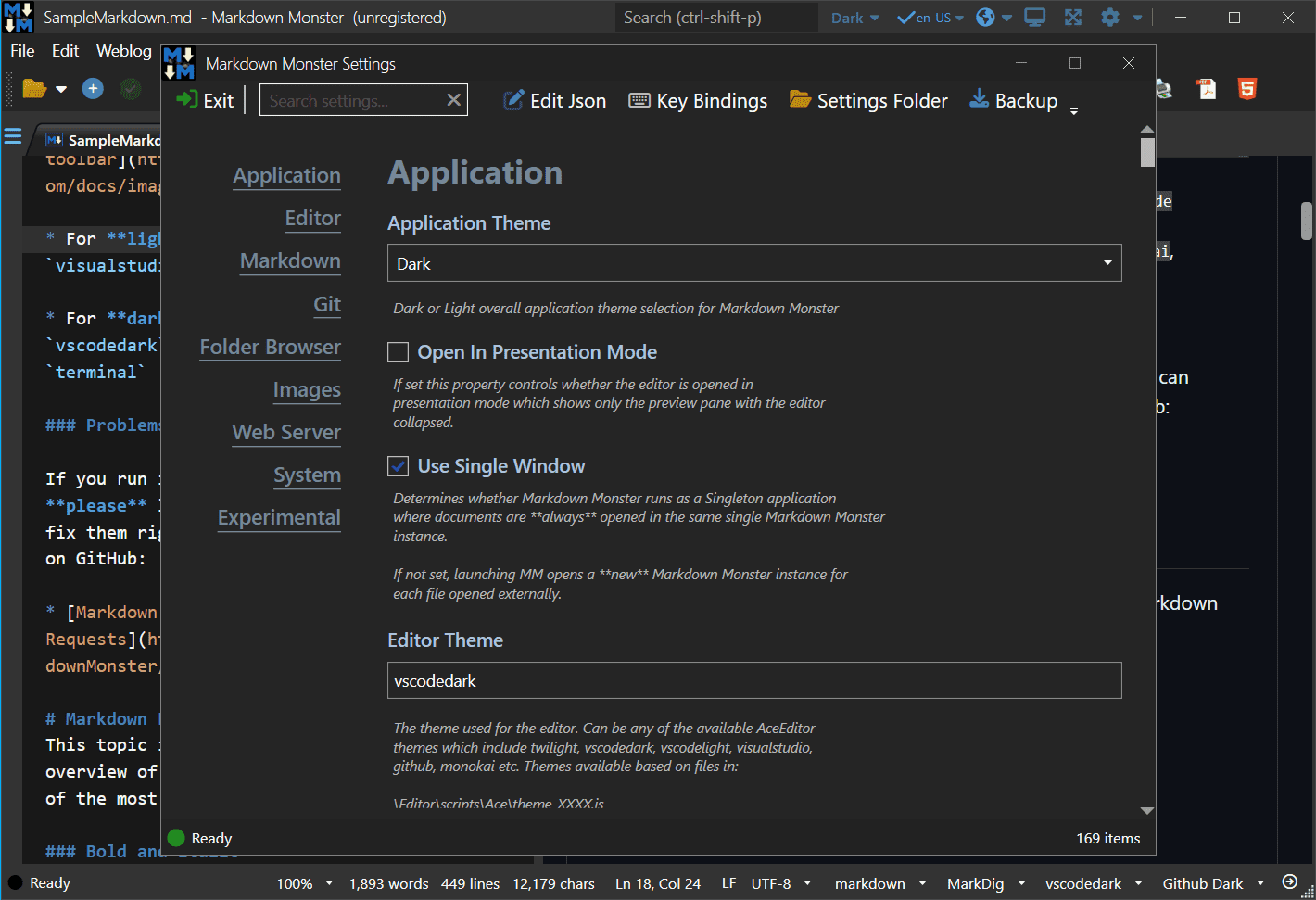The width and height of the screenshot is (1316, 900).
Task: Click the HTML5 export icon
Action: 1247,89
